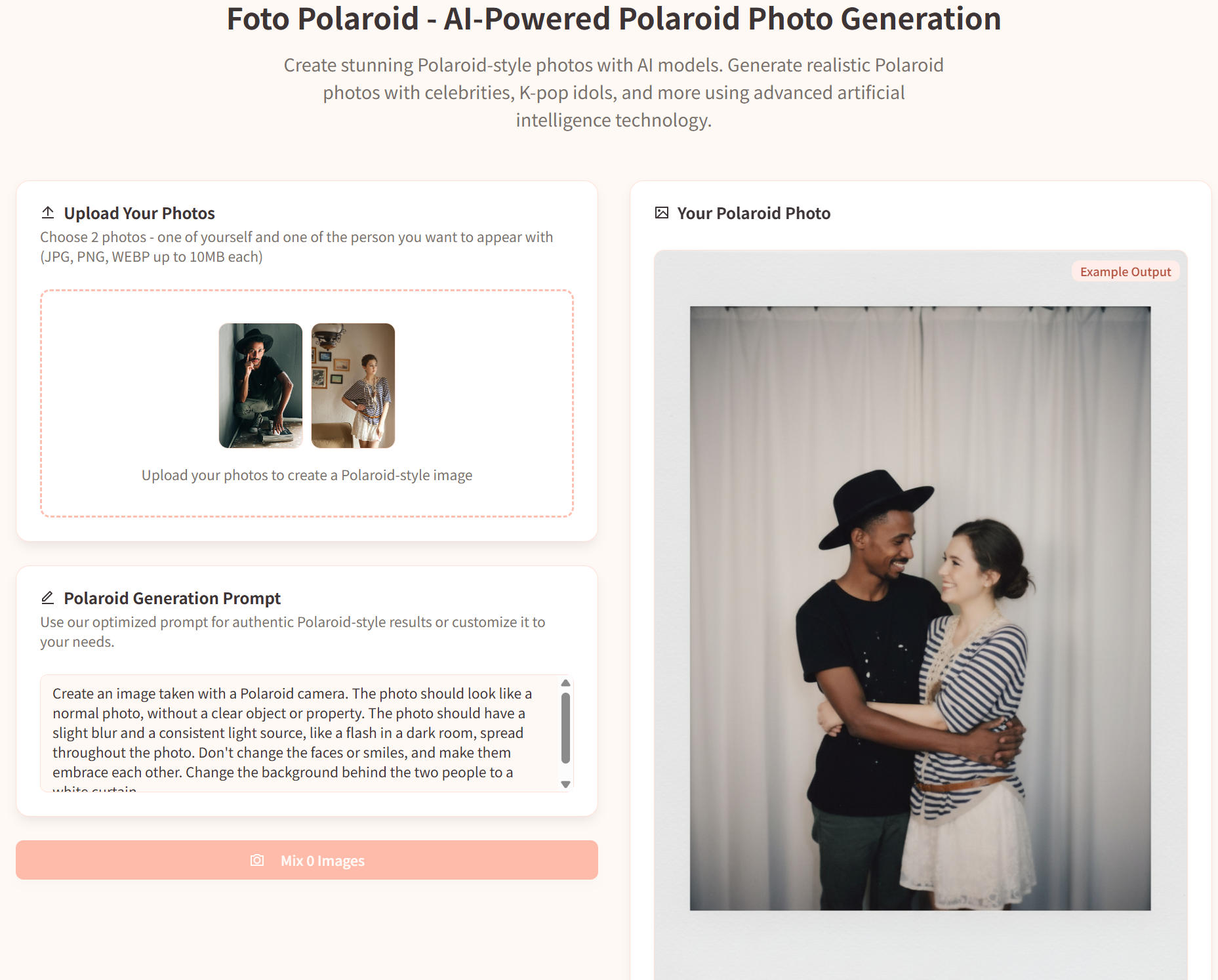Screen dimensions: 1218x980
Task: Click the picture icon beside Your Polaroid Photo
Action: [662, 213]
